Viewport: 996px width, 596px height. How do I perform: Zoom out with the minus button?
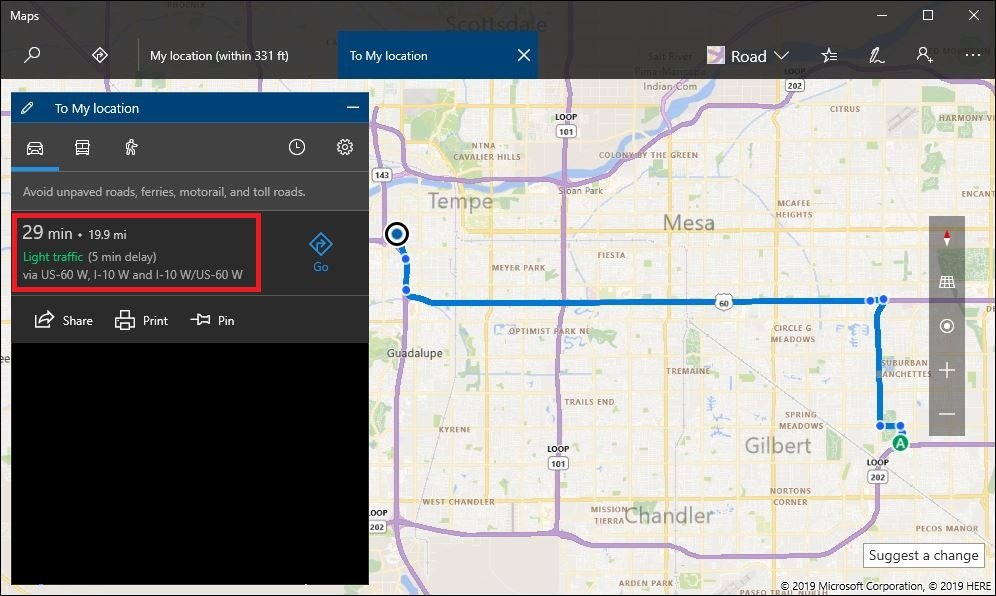pos(946,414)
